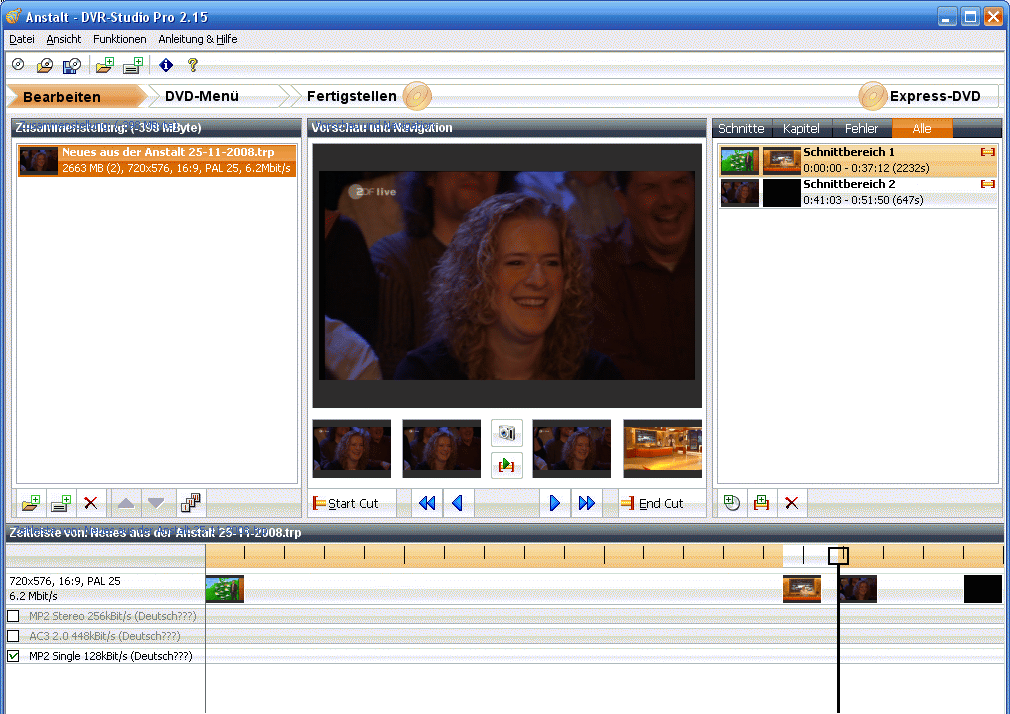The image size is (1010, 714).
Task: Click the yellow question mark help icon
Action: (193, 65)
